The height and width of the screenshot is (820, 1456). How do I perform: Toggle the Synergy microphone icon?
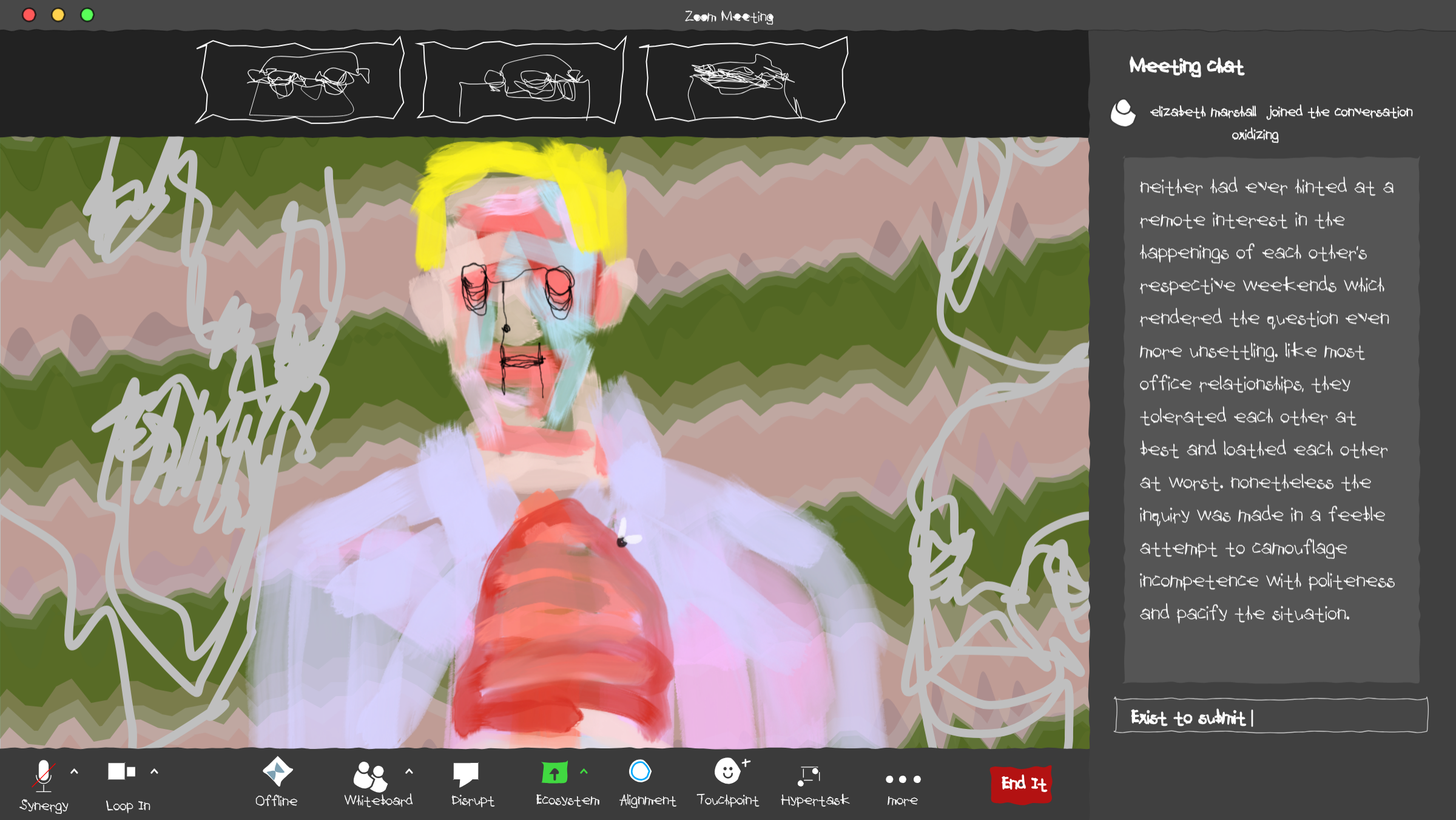pos(44,775)
